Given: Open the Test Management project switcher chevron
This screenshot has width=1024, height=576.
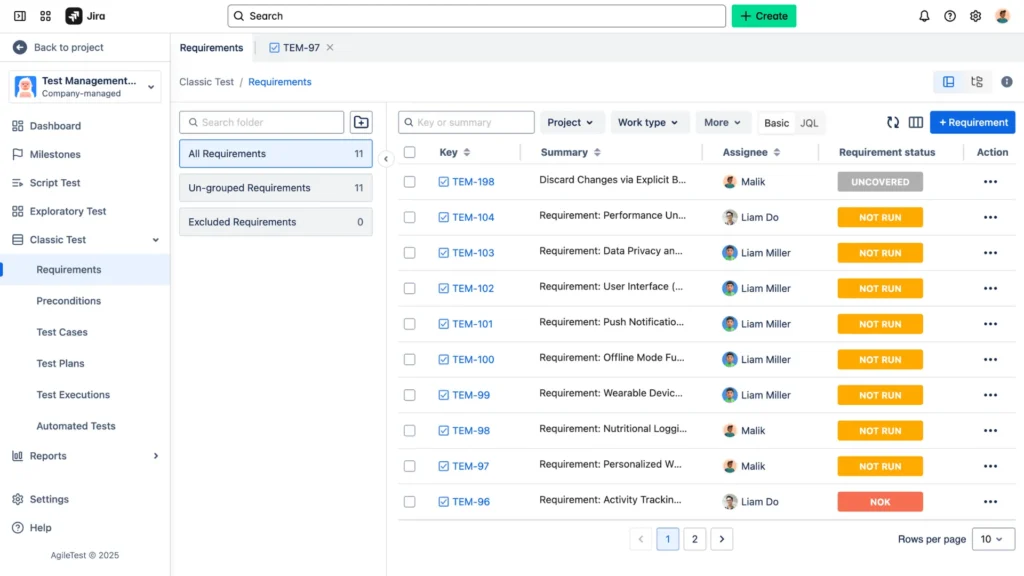Looking at the screenshot, I should click(151, 87).
